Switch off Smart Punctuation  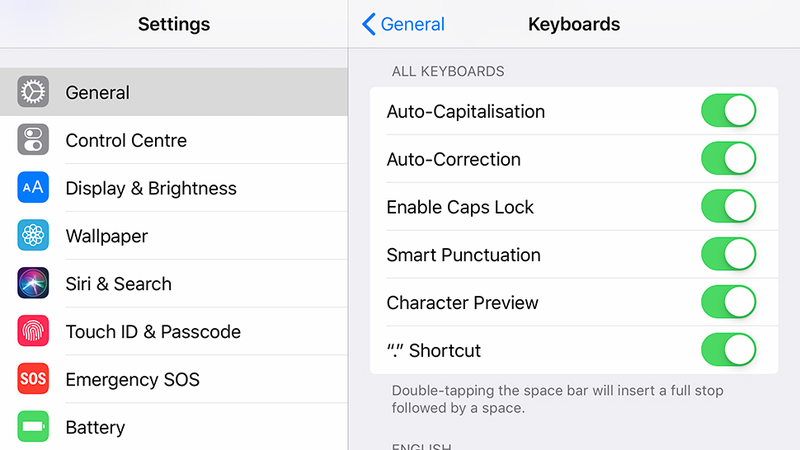coord(729,254)
